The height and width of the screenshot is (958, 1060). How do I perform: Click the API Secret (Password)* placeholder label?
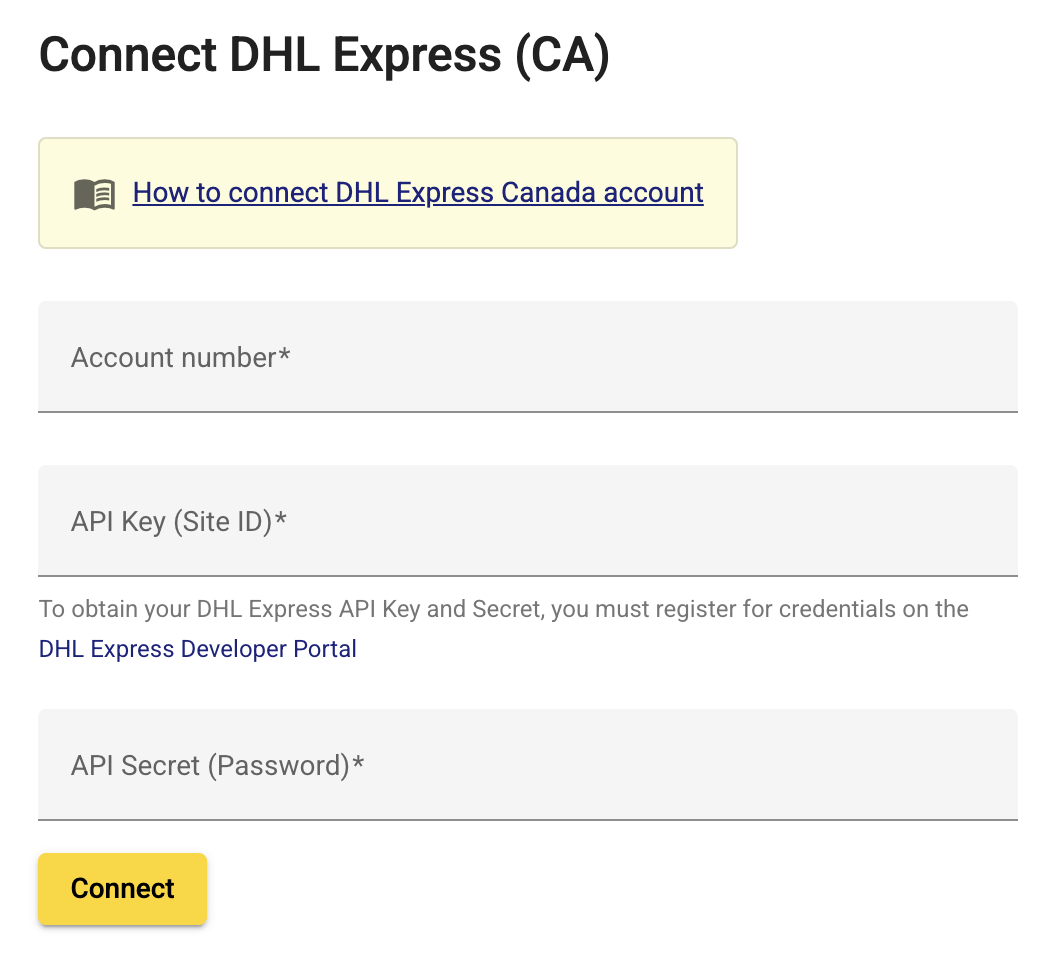coord(217,766)
